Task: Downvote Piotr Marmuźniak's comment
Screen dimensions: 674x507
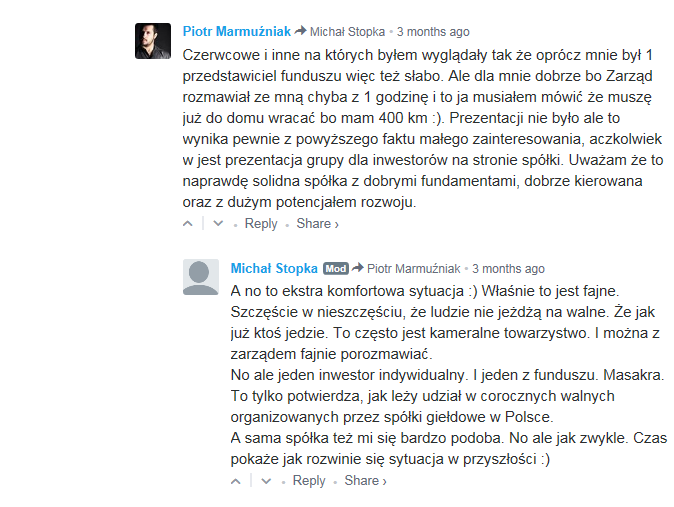Action: (218, 224)
